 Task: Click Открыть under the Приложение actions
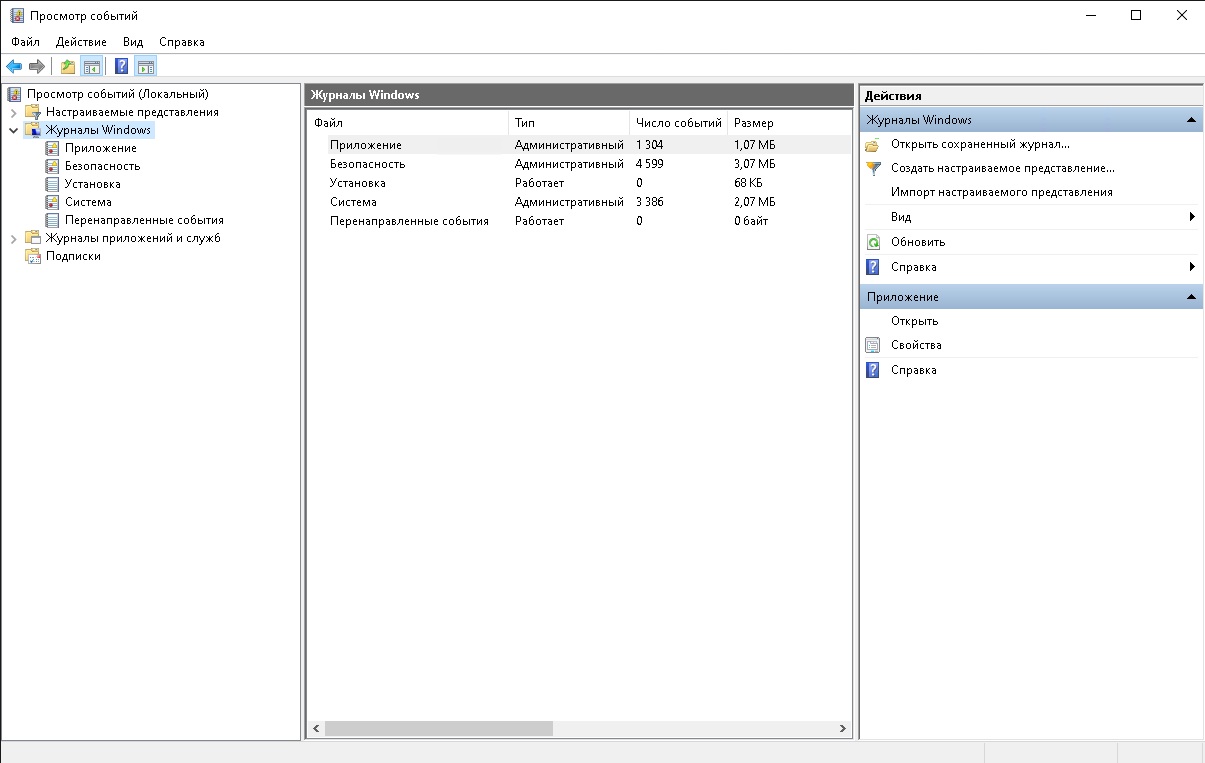914,321
